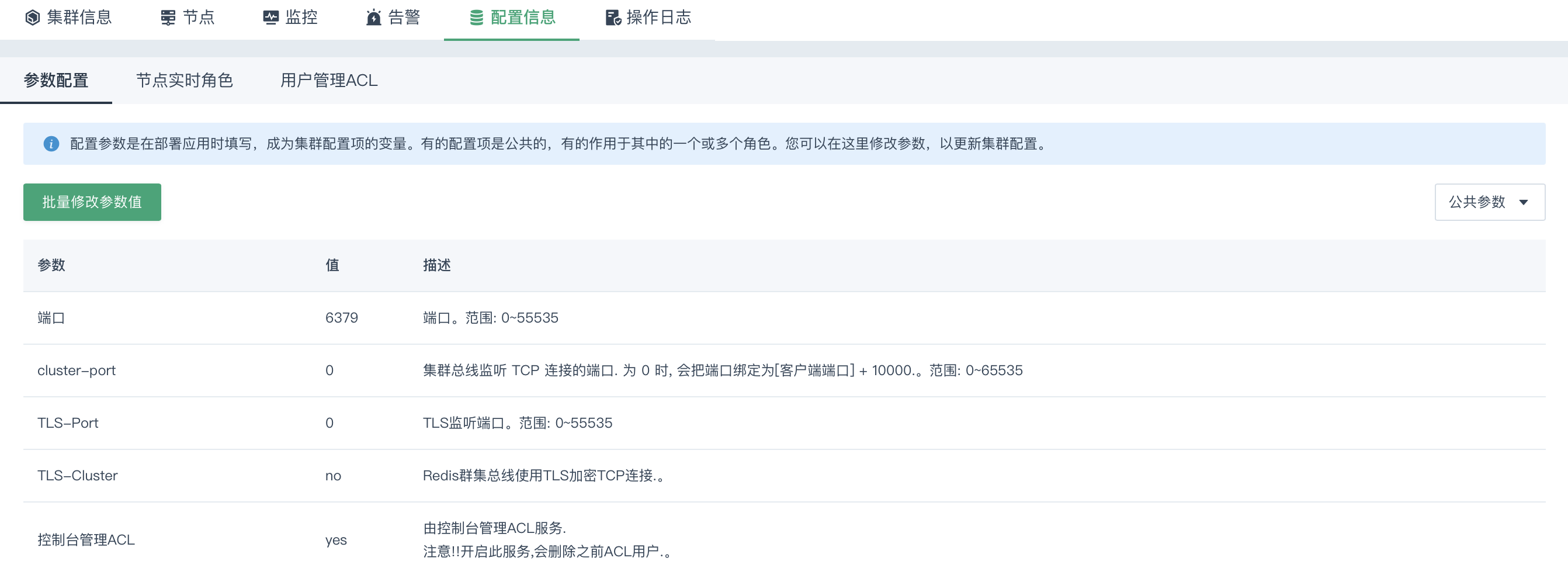This screenshot has height=575, width=1568.
Task: Switch to the 节点 tab
Action: tap(188, 18)
